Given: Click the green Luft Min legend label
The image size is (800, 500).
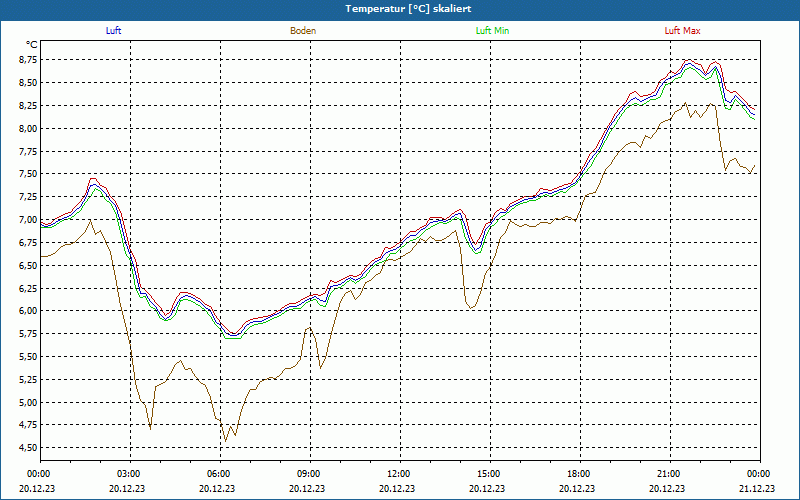Looking at the screenshot, I should [492, 31].
